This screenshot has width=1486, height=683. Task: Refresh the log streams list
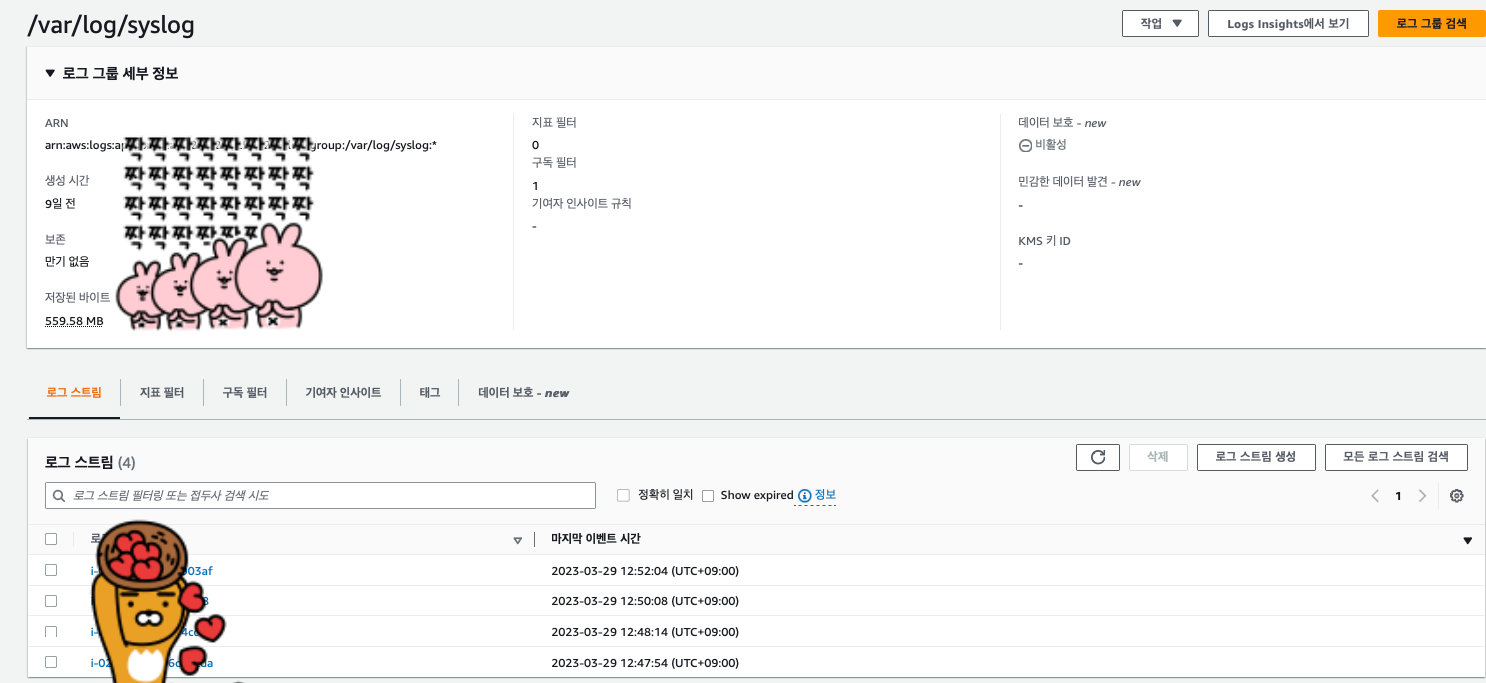1097,457
